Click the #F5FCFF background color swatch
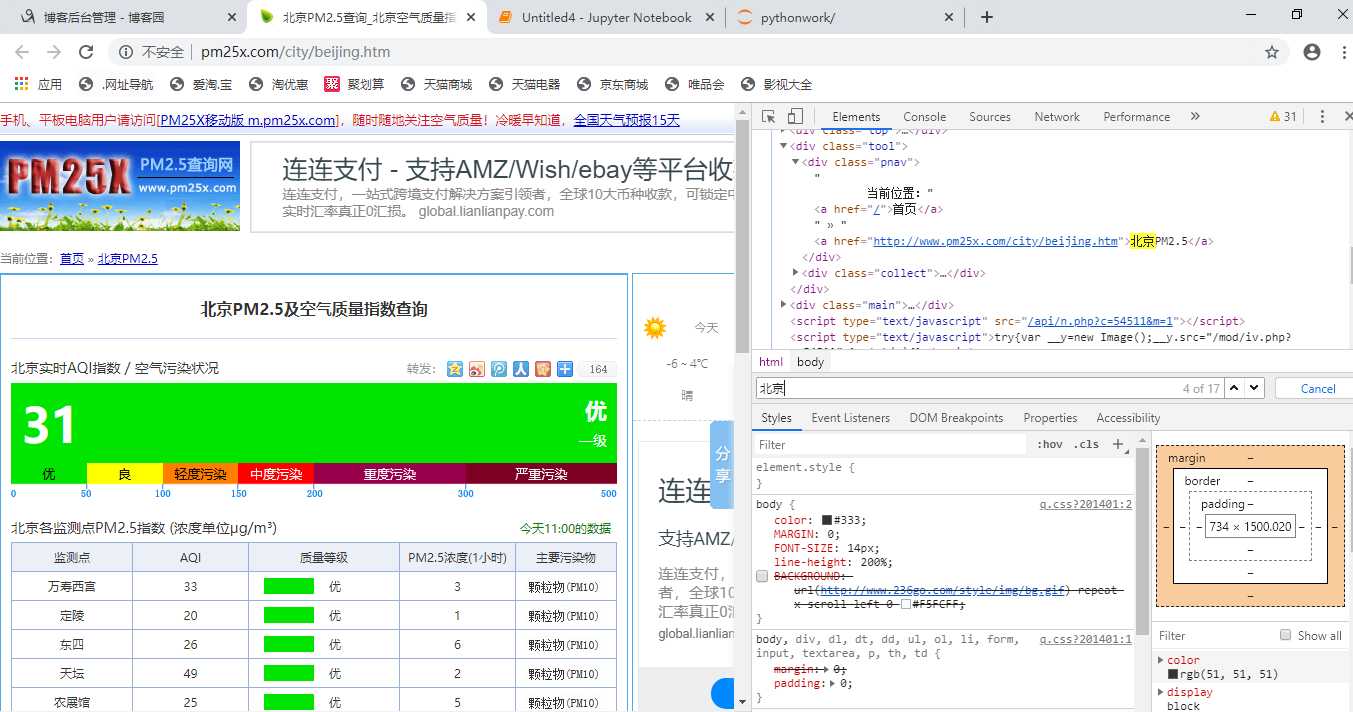Screen dimensions: 1353x712 click(x=906, y=605)
